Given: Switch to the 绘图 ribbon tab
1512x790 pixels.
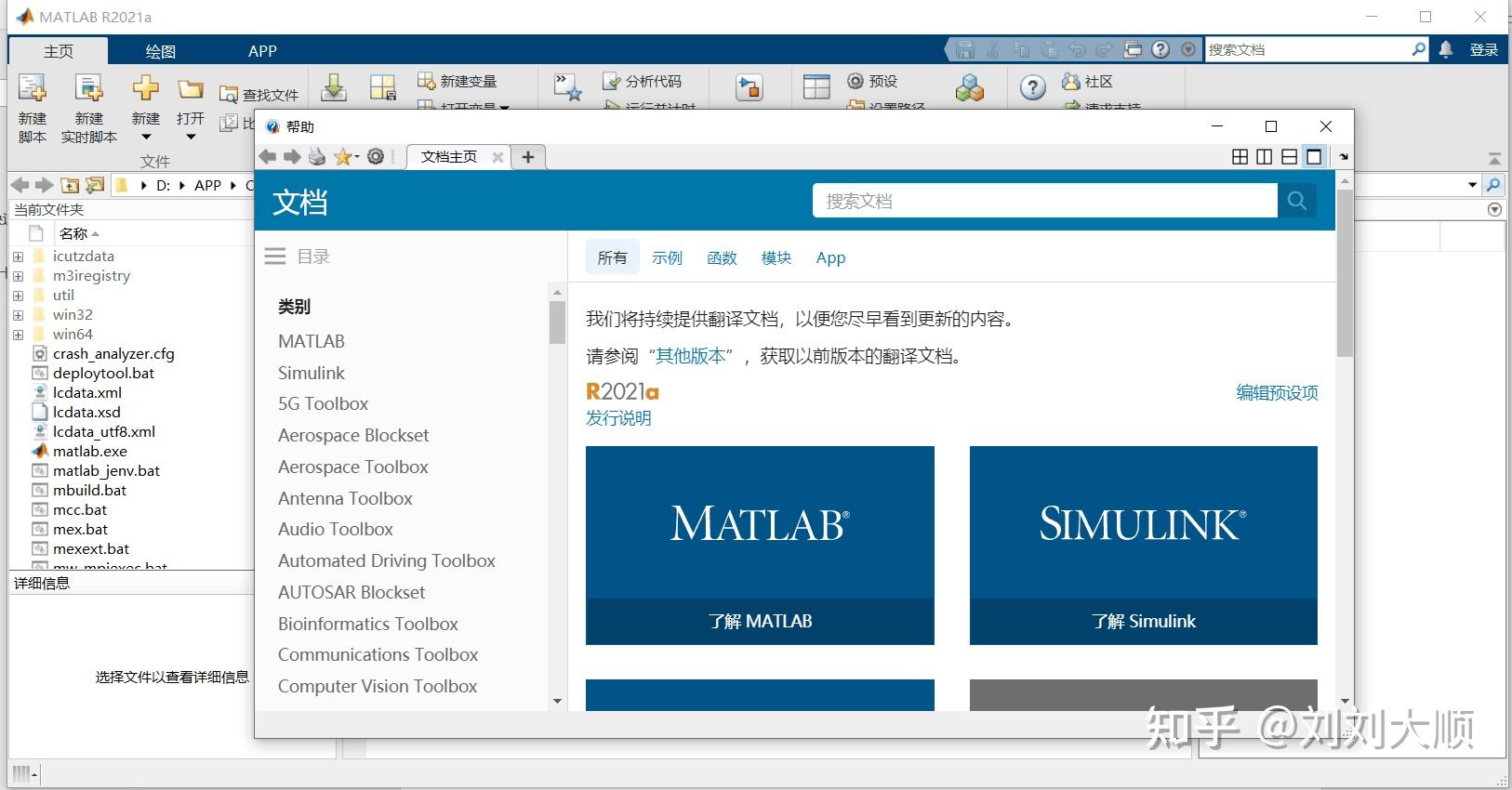Looking at the screenshot, I should (160, 51).
